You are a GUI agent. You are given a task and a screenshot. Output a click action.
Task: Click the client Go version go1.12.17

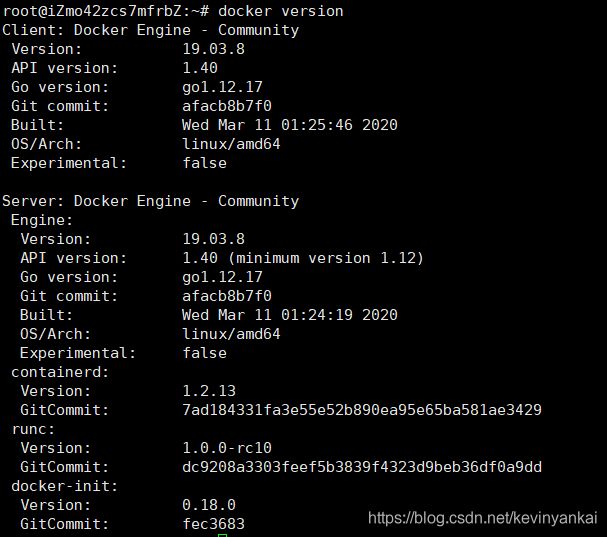222,87
